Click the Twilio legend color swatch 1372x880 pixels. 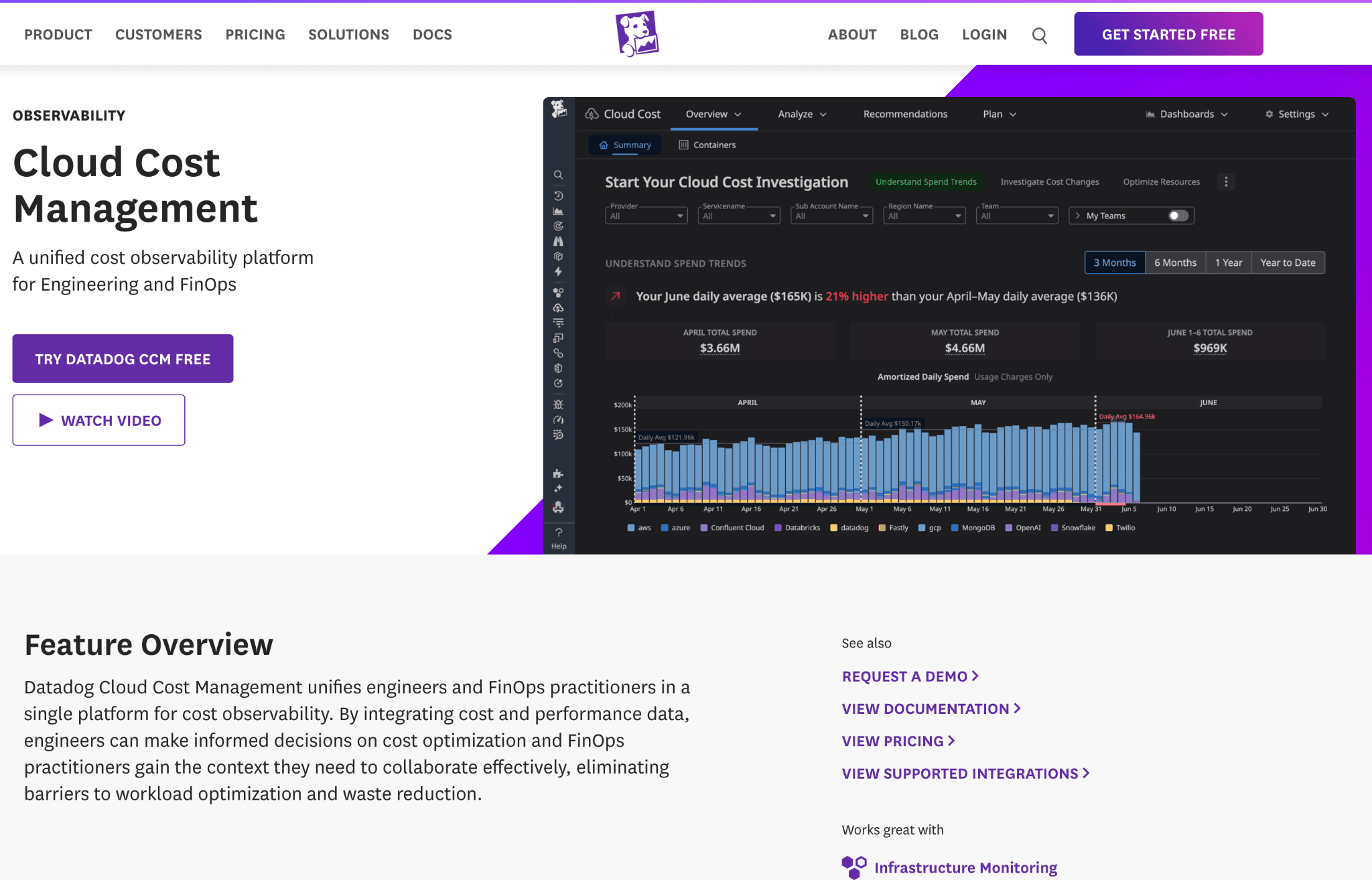click(1109, 528)
